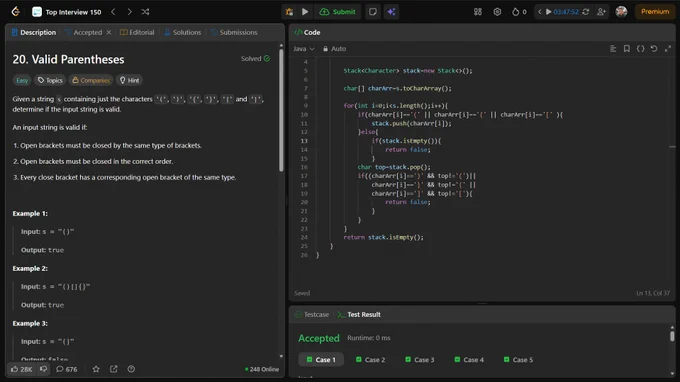Open the debugger bug icon
Image resolution: width=680 pixels, height=382 pixels.
click(289, 12)
